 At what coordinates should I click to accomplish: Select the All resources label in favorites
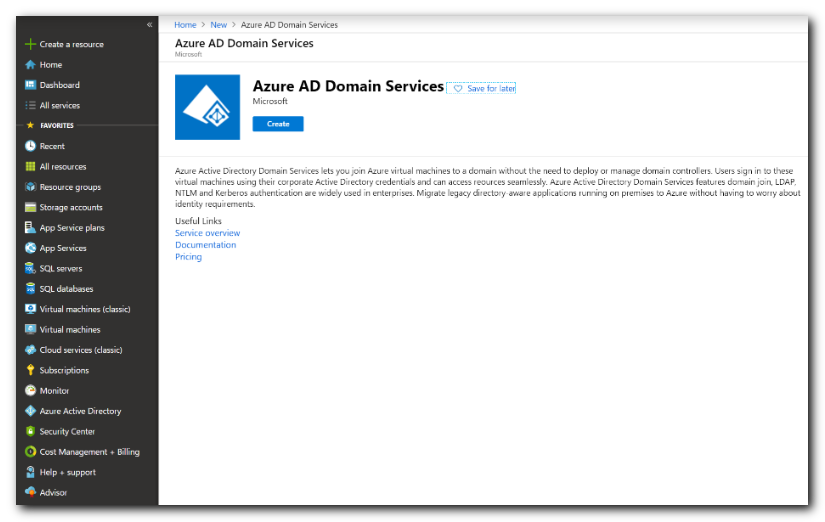tap(63, 166)
